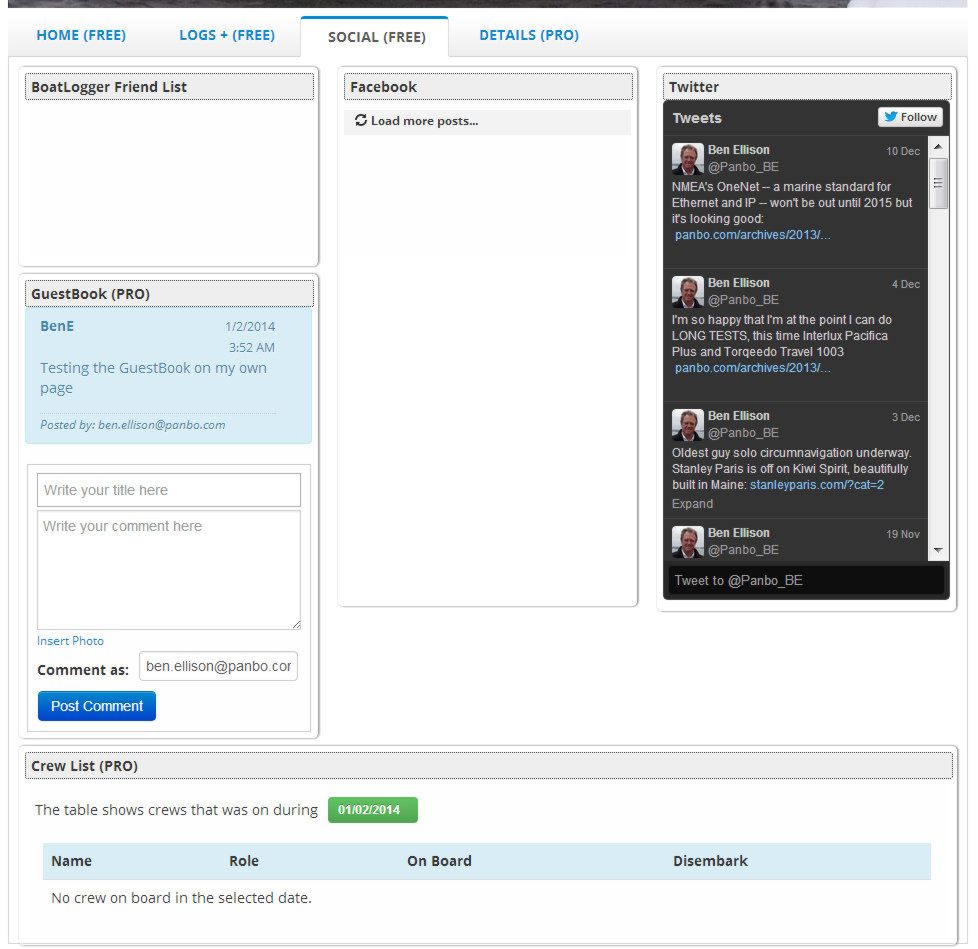The image size is (978, 949).
Task: Open the stanleyparis.com link in the tweet
Action: 816,485
